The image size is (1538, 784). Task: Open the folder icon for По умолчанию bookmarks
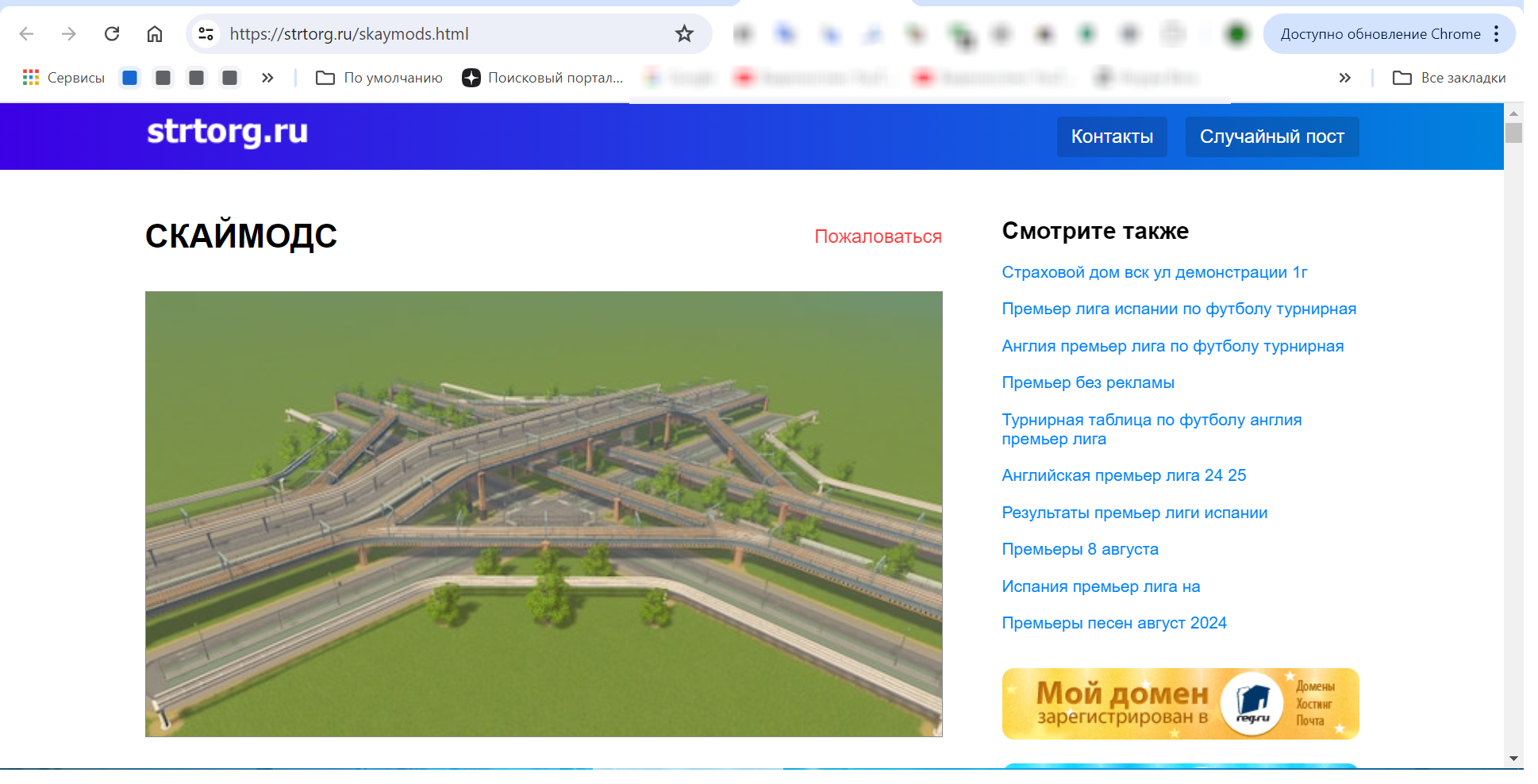click(x=325, y=78)
